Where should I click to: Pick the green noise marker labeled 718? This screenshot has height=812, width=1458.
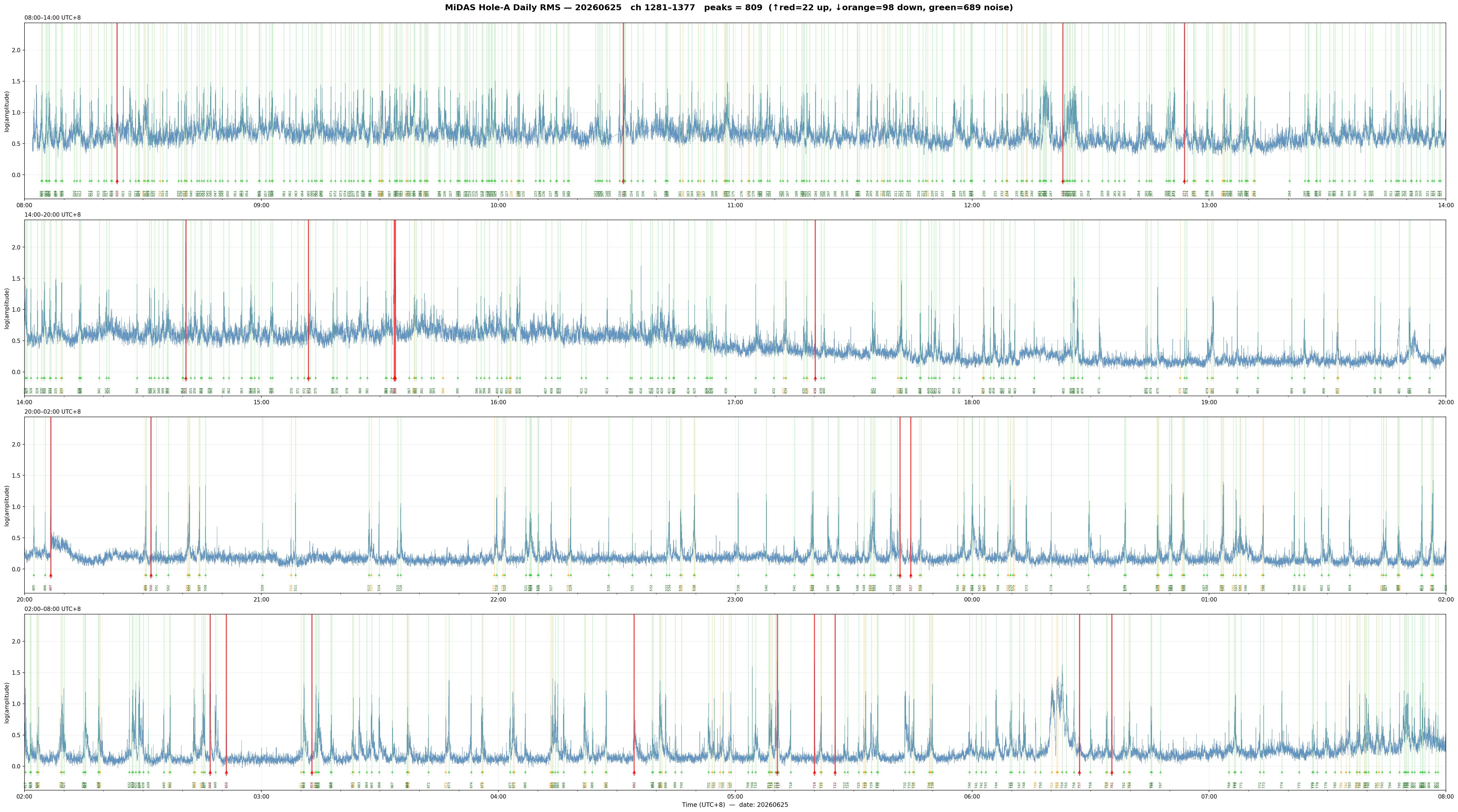(791, 772)
